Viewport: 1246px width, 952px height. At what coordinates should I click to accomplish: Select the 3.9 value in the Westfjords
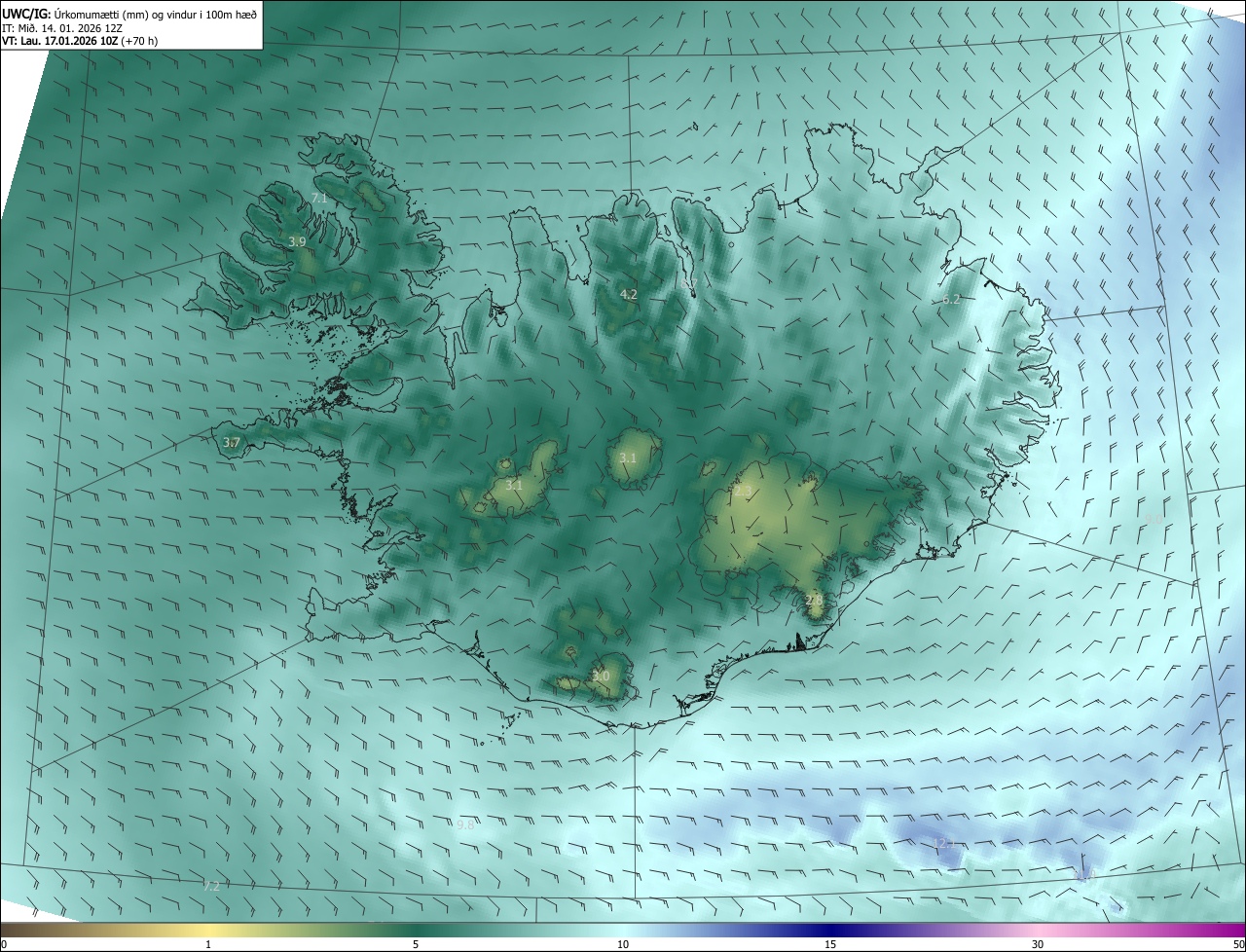[x=298, y=241]
